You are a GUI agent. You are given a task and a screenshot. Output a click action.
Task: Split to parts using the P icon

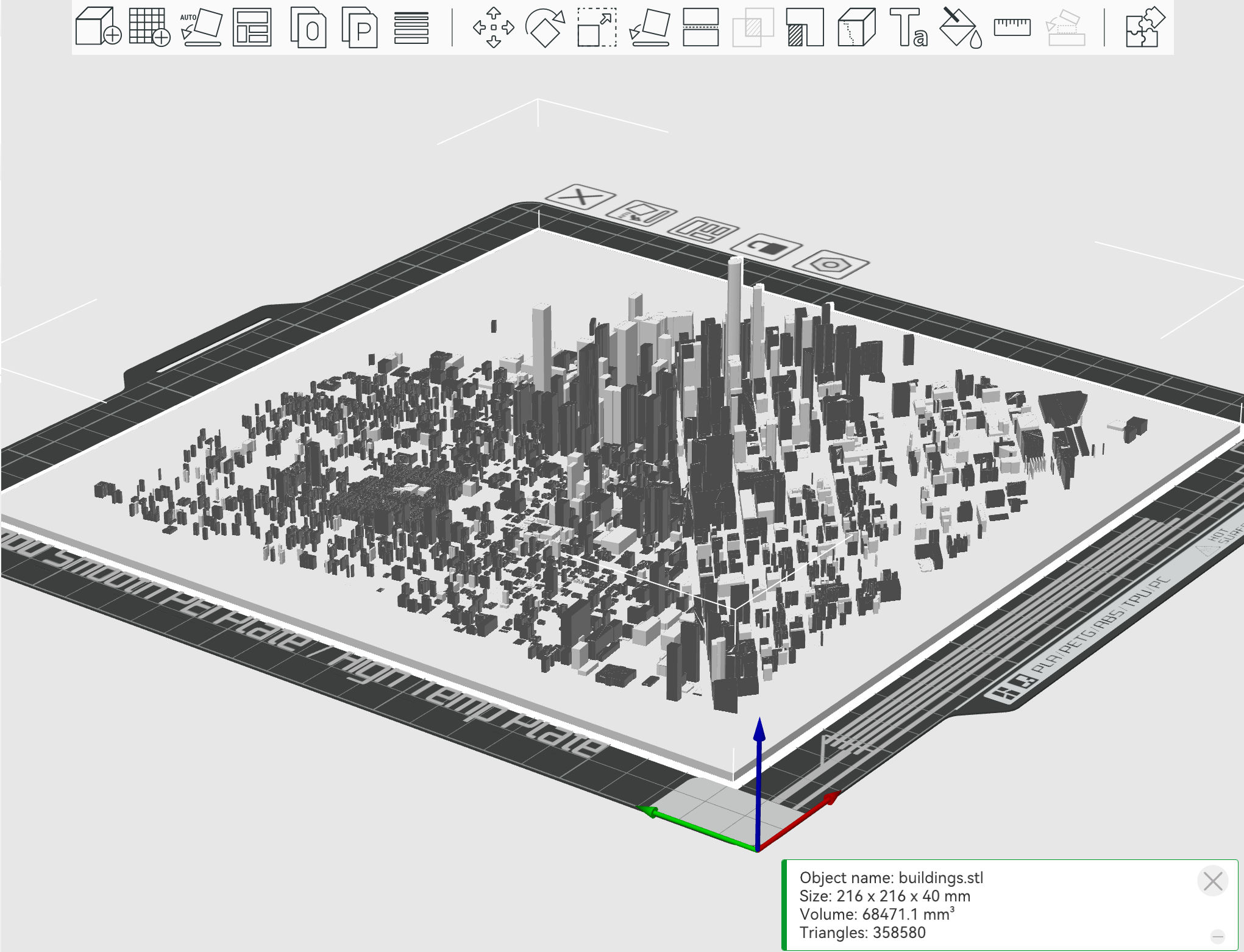[x=360, y=27]
